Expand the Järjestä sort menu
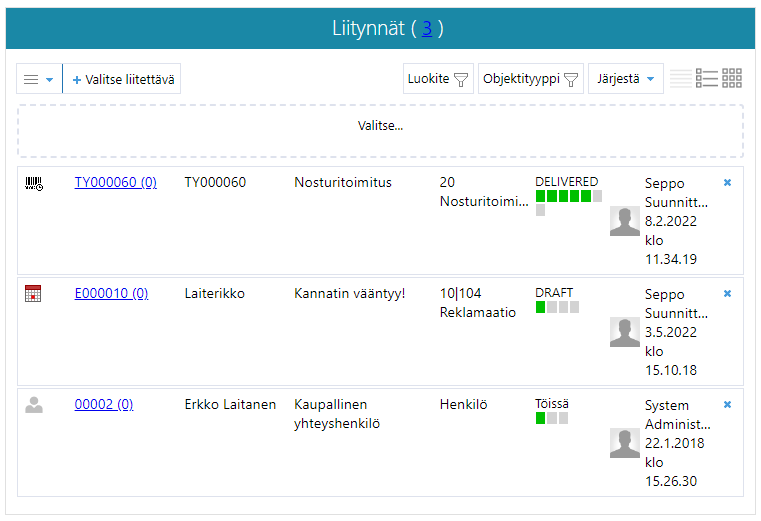Viewport: 761px width, 521px height. click(625, 79)
